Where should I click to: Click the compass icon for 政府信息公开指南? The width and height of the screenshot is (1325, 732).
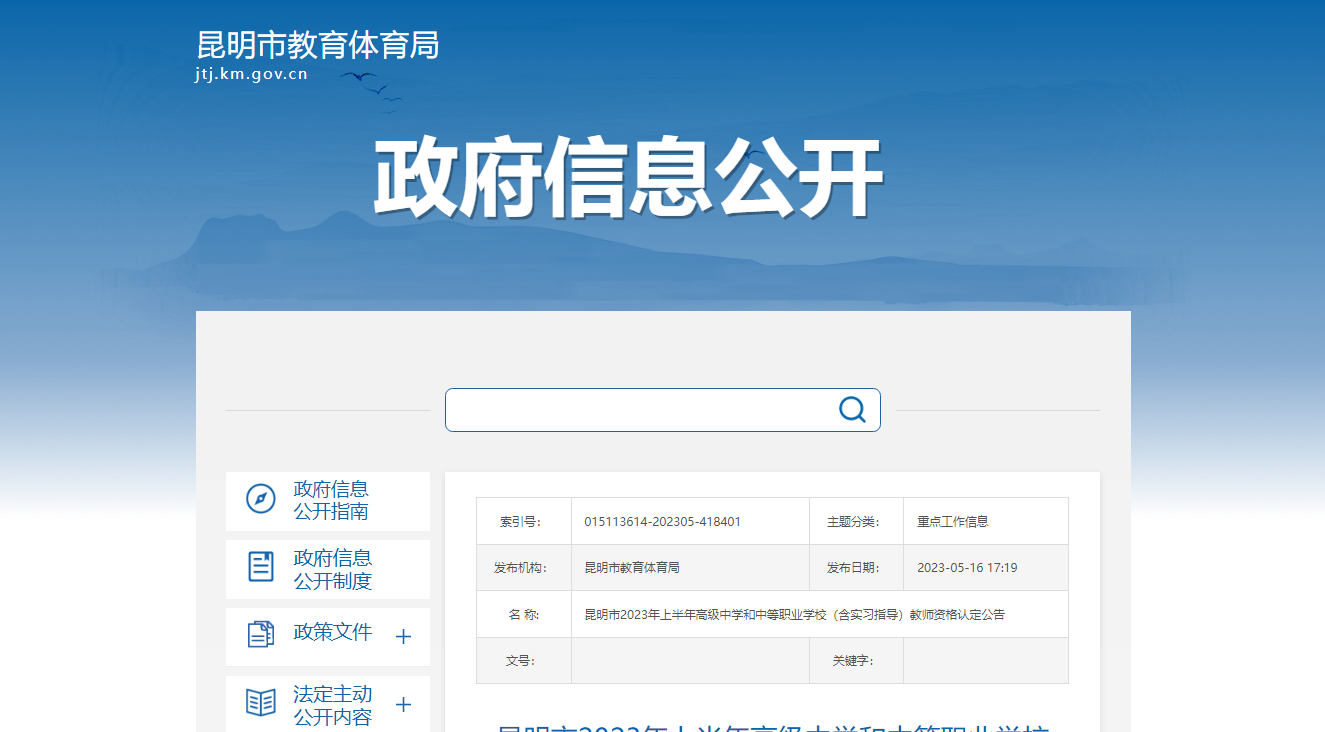(x=261, y=499)
